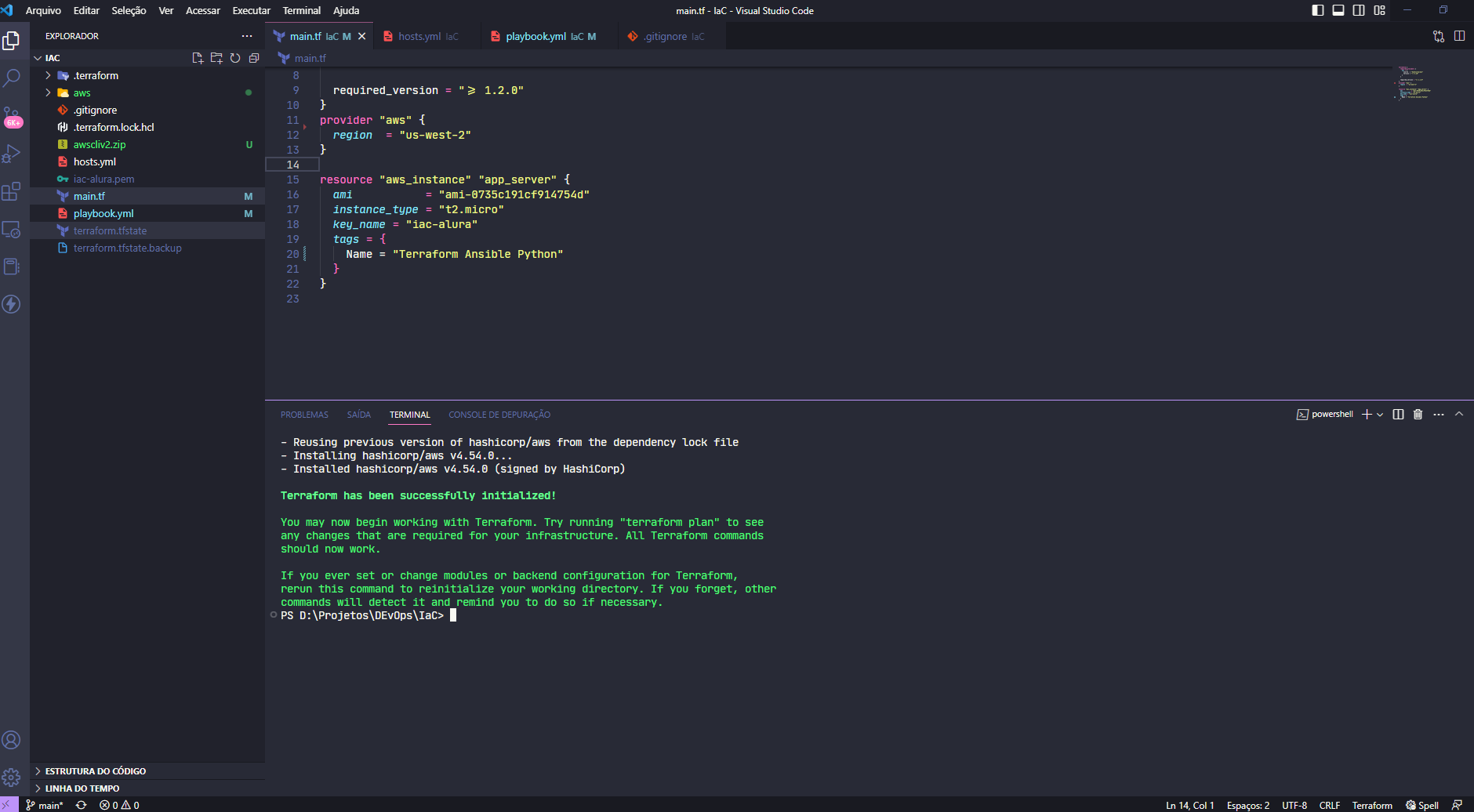Select powershell terminal label
This screenshot has height=812, width=1474.
(x=1325, y=415)
